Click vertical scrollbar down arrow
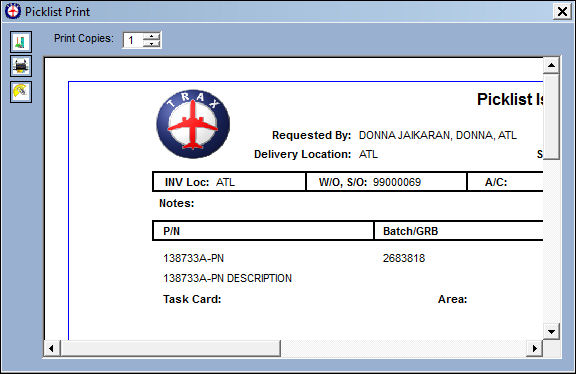 [x=551, y=332]
